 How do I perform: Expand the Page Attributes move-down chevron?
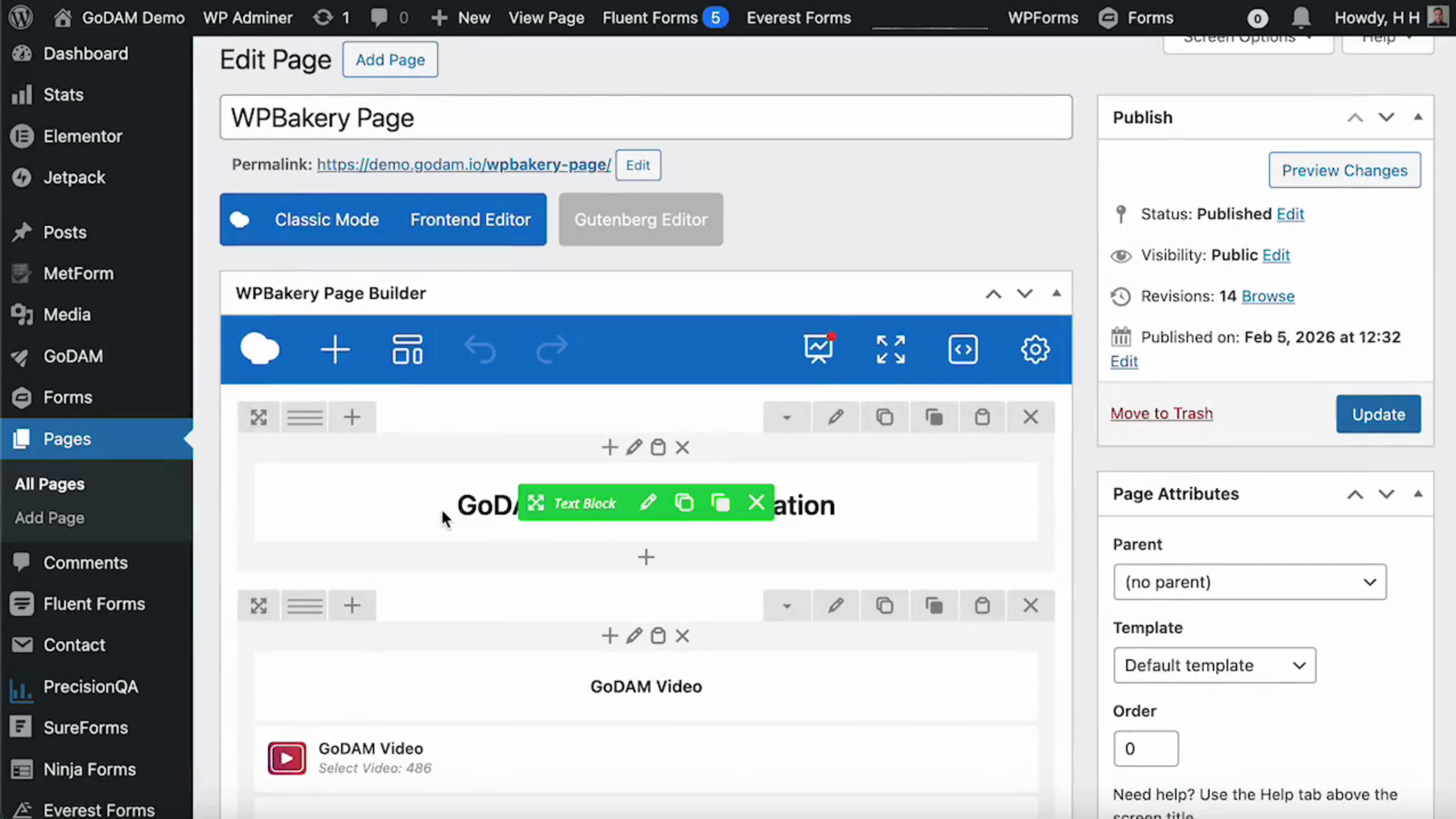click(1386, 494)
